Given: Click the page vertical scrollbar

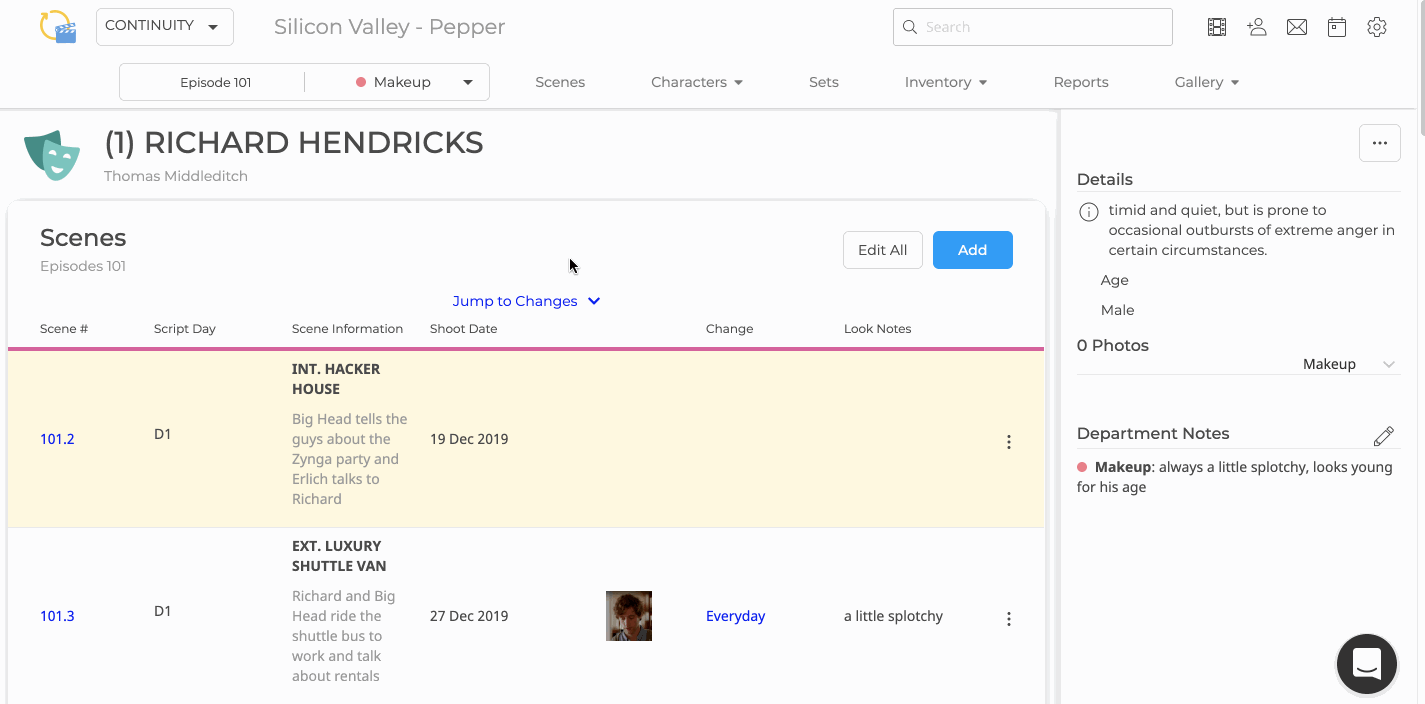Looking at the screenshot, I should [1420, 70].
